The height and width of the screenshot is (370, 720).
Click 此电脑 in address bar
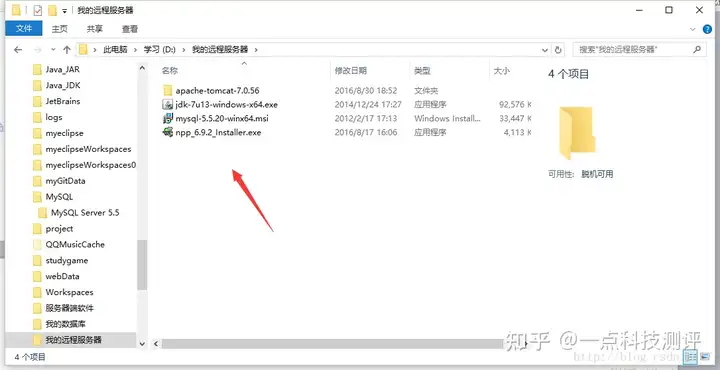coord(115,50)
